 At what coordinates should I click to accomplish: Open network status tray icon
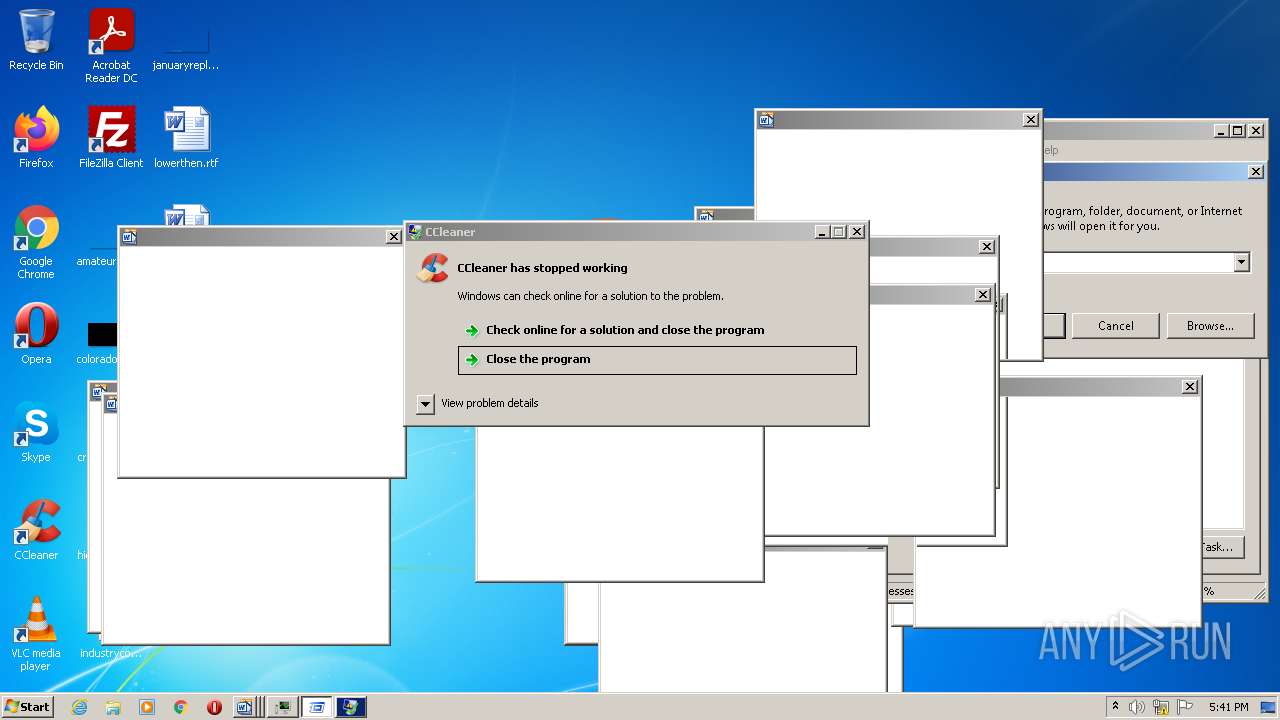coord(1161,707)
